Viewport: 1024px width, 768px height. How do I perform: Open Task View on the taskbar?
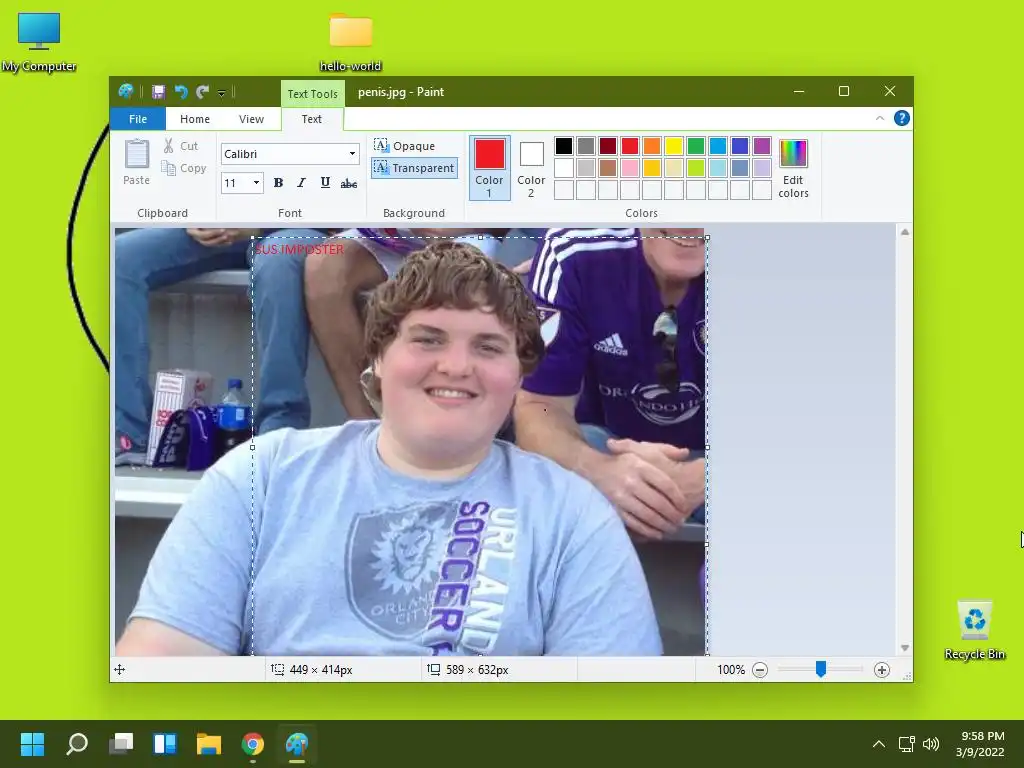click(121, 744)
